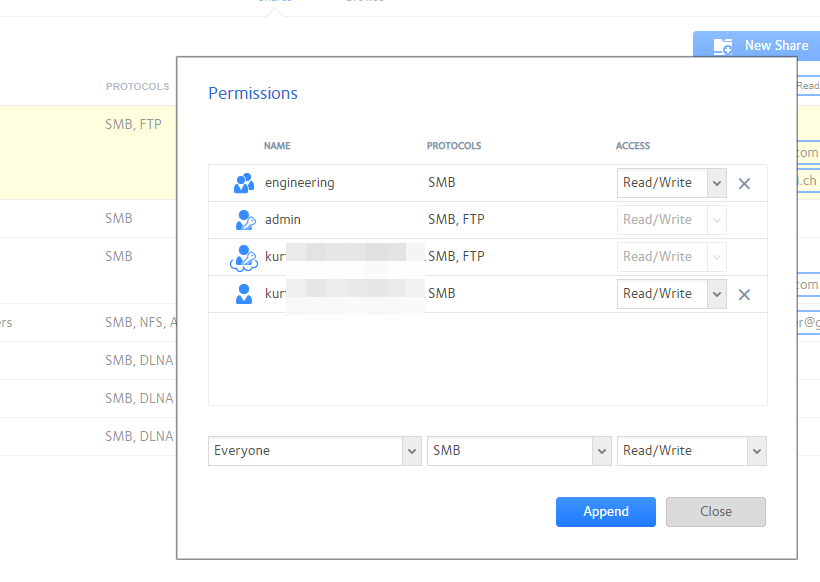Open the engineering access dropdown
Image resolution: width=820 pixels, height=582 pixels.
(671, 183)
